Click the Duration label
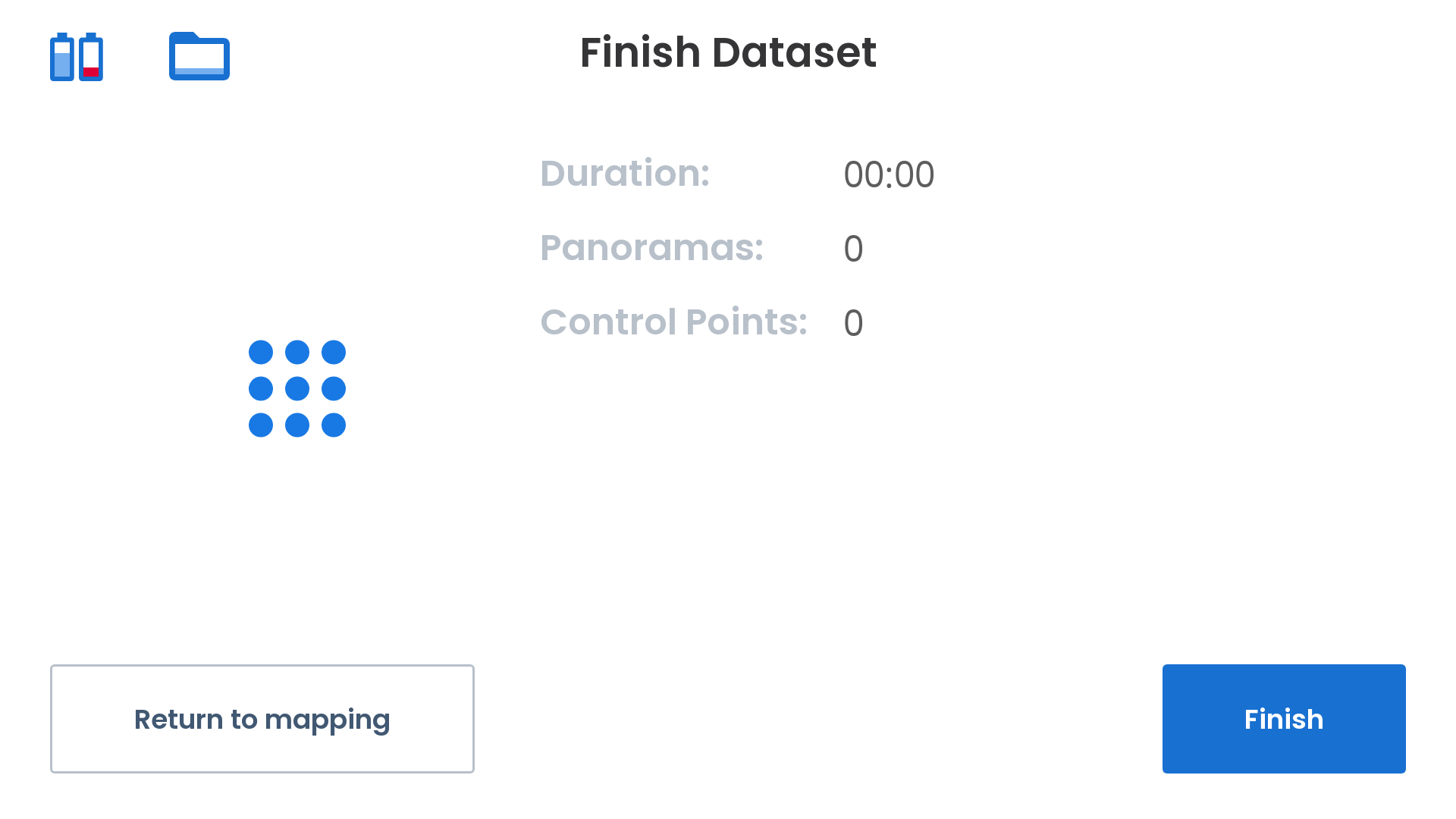 pos(625,174)
